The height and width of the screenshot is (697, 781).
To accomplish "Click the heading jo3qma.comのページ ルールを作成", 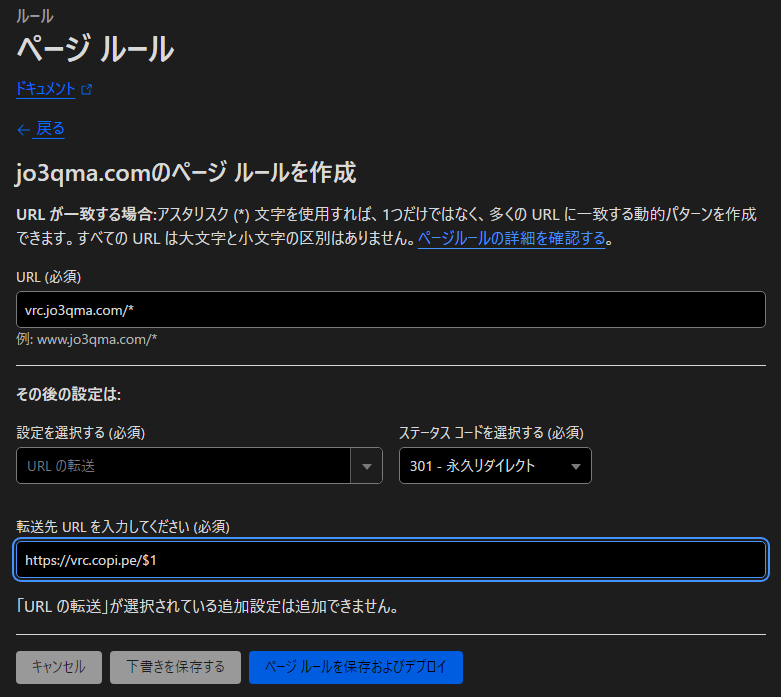I will click(x=186, y=172).
